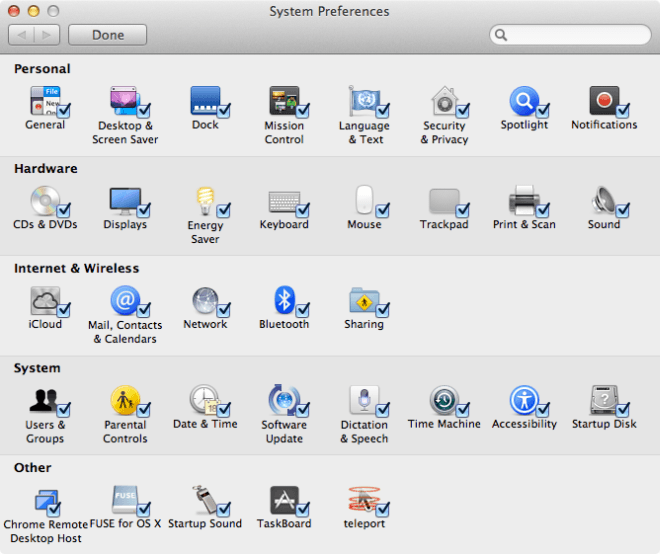Click the "Notifications" label
The image size is (660, 554).
604,125
